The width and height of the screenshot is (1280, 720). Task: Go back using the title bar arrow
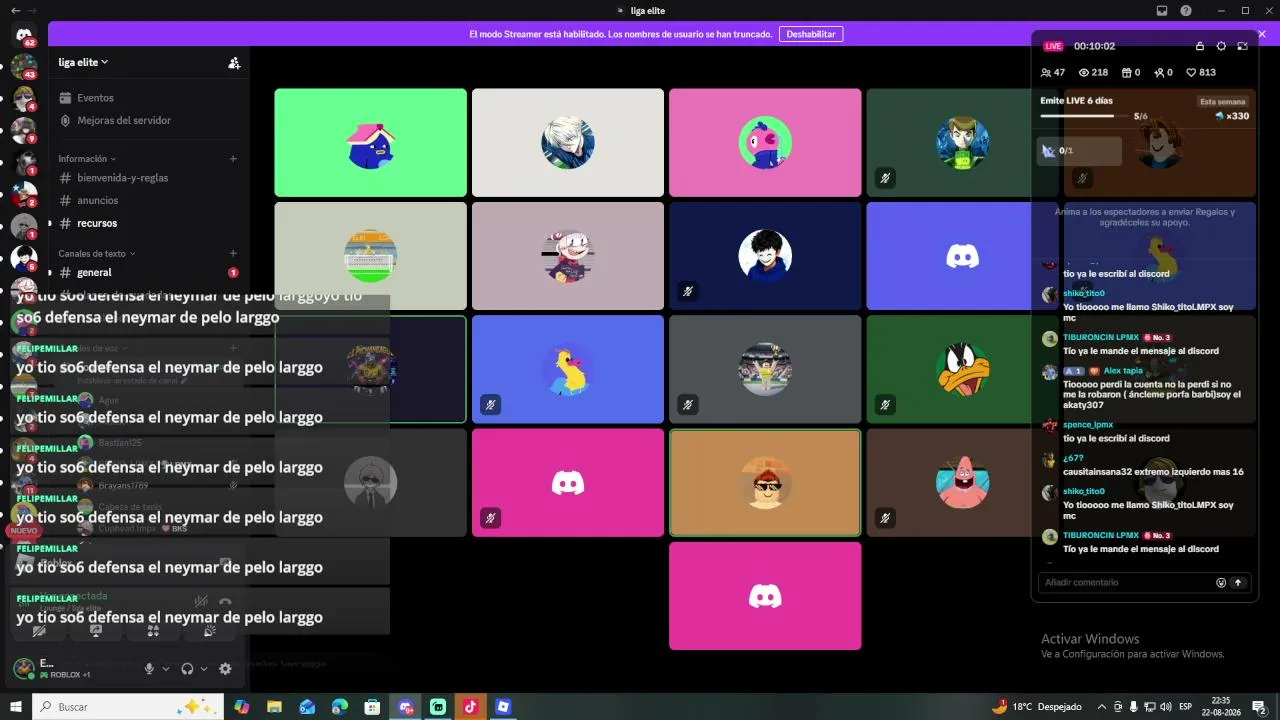click(15, 11)
